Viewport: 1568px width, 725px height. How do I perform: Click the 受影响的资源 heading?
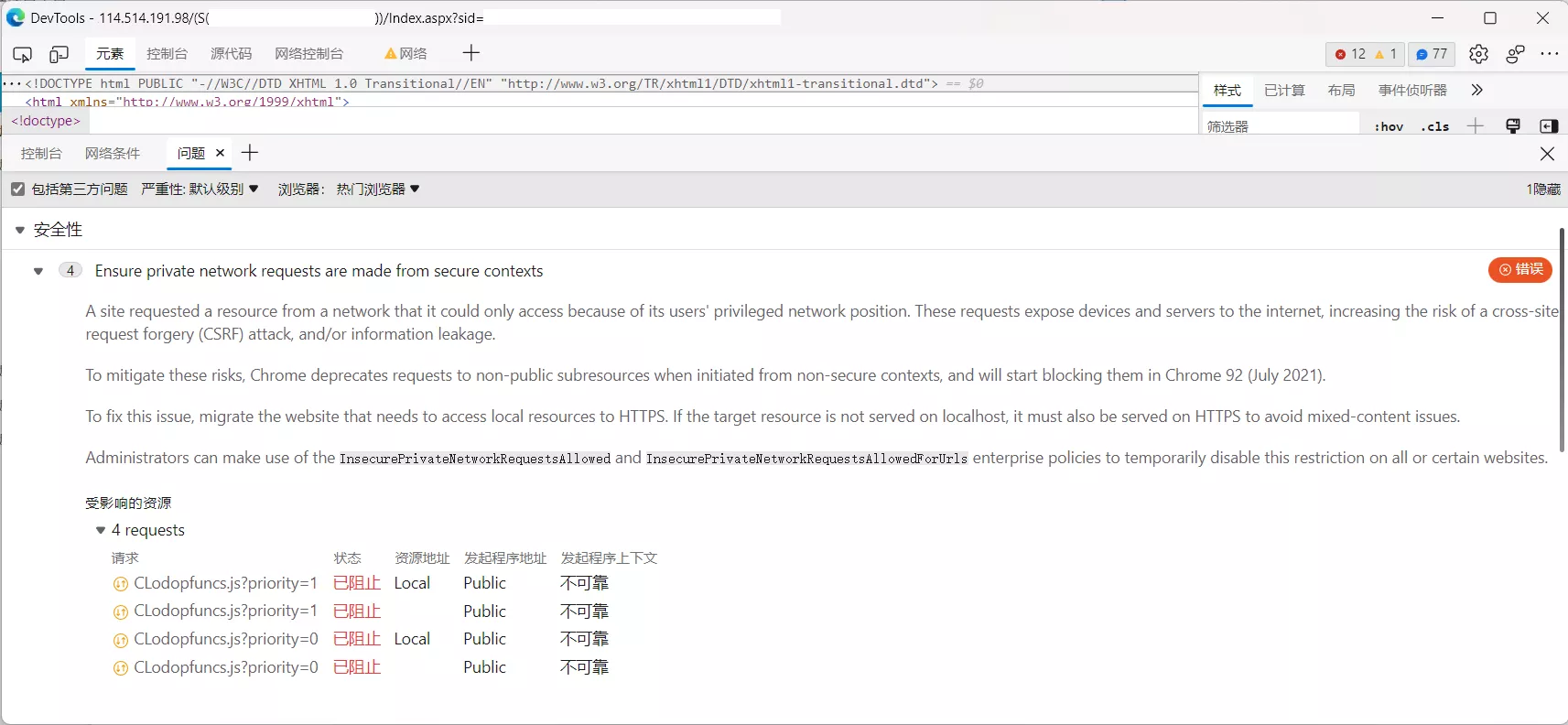(128, 503)
